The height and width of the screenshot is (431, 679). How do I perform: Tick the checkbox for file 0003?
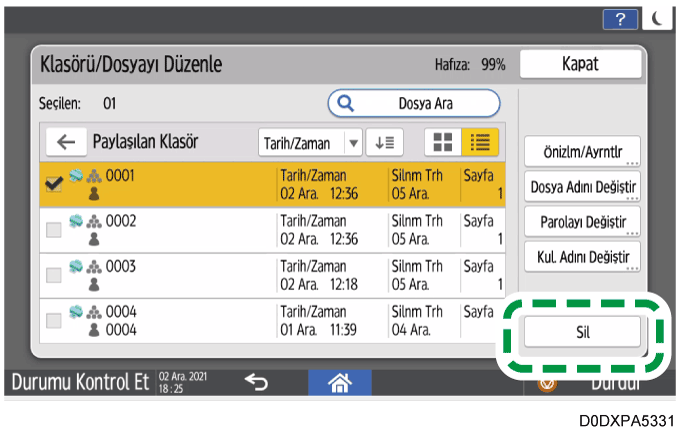pos(53,276)
